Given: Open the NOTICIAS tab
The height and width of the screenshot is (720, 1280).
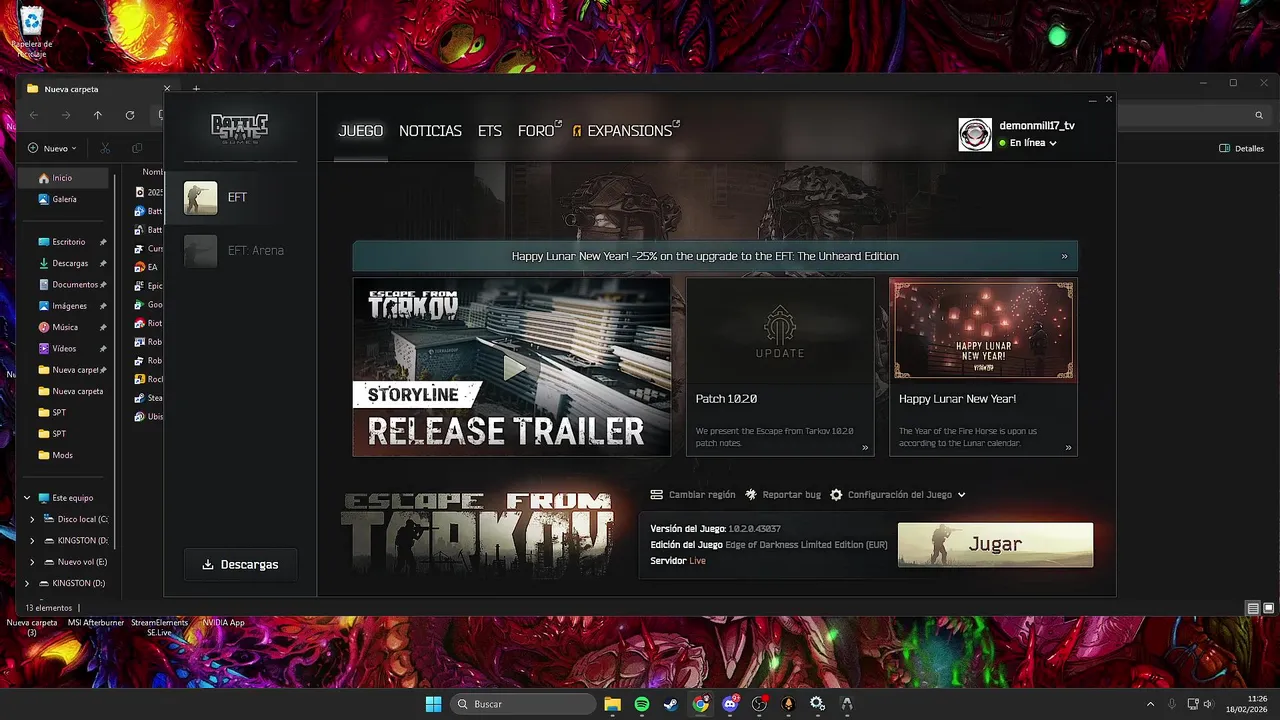Looking at the screenshot, I should click(x=430, y=131).
